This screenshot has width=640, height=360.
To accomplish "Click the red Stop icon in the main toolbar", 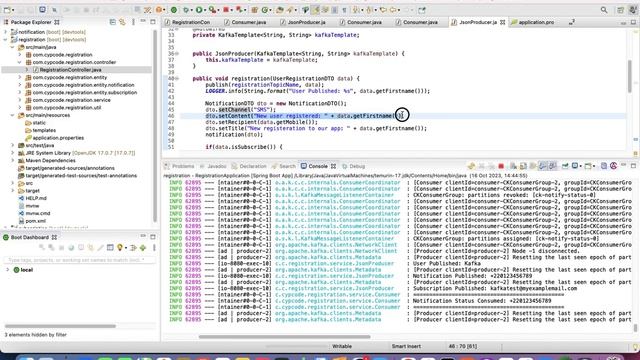I will (226, 9).
